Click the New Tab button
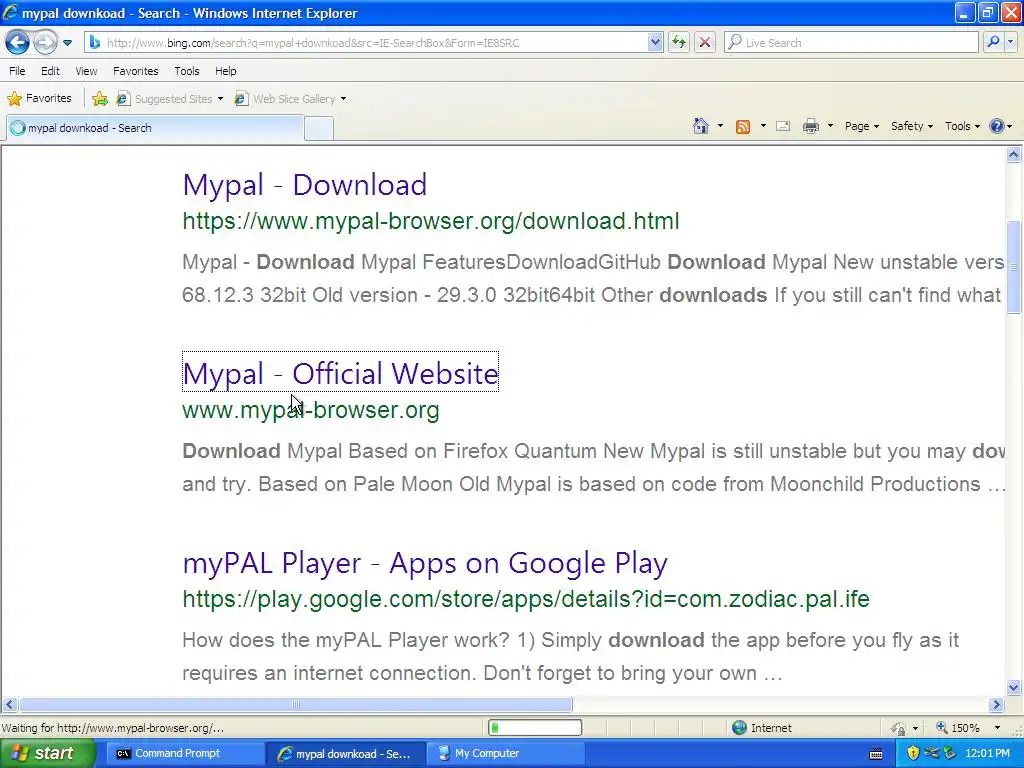The width and height of the screenshot is (1024, 768). [x=319, y=129]
